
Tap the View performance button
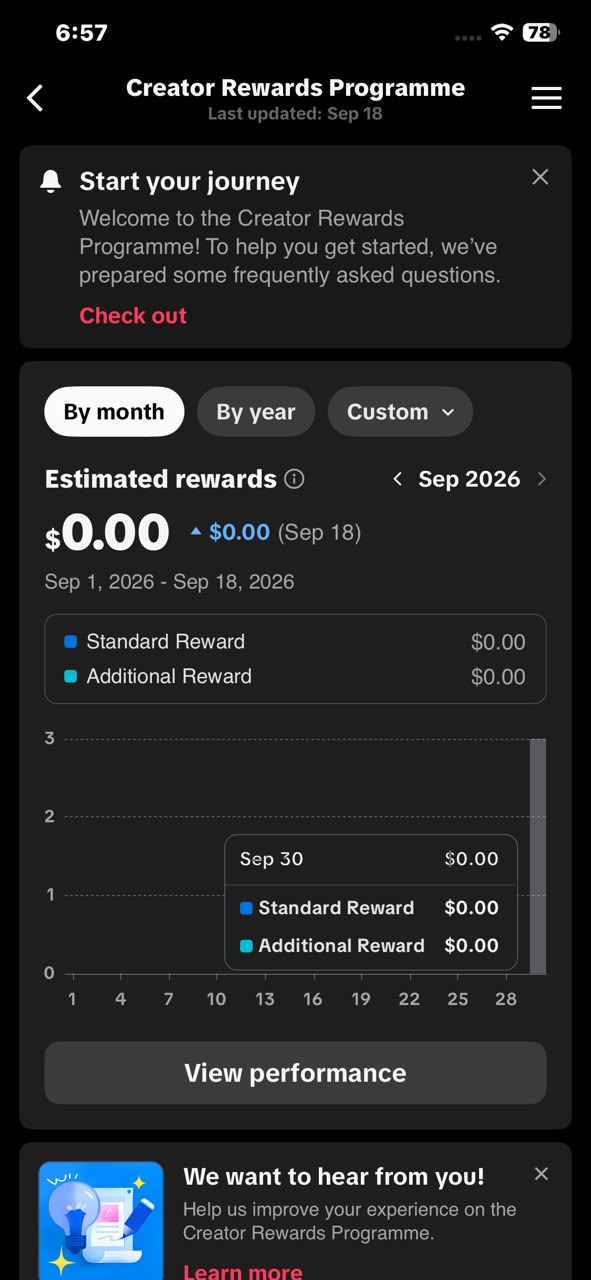point(295,1073)
